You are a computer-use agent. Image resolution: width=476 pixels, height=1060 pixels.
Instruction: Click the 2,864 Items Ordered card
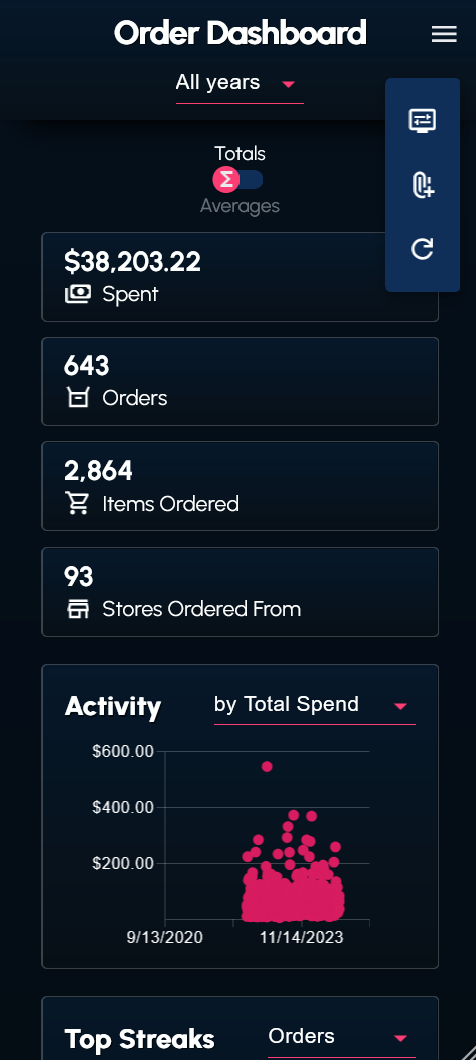pos(240,486)
